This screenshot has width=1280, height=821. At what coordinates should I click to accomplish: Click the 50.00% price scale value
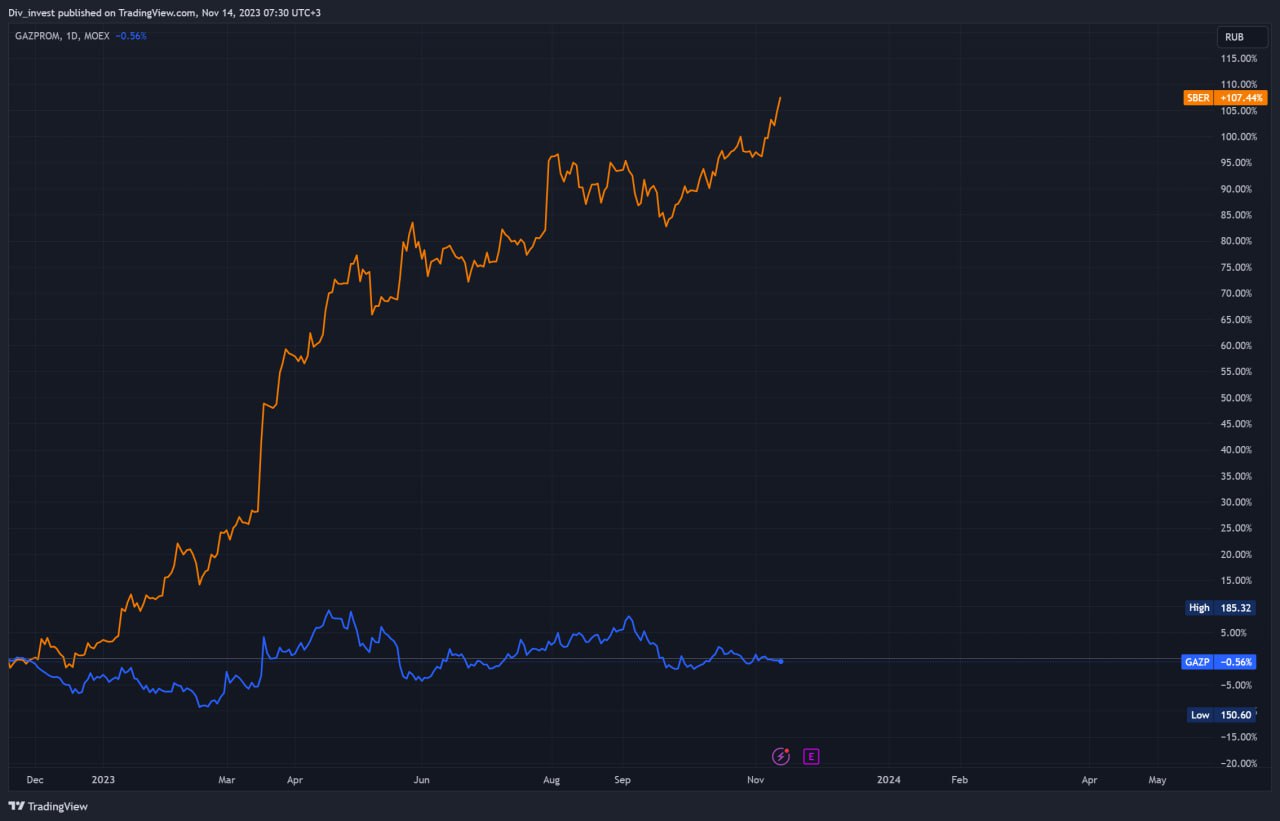point(1238,398)
